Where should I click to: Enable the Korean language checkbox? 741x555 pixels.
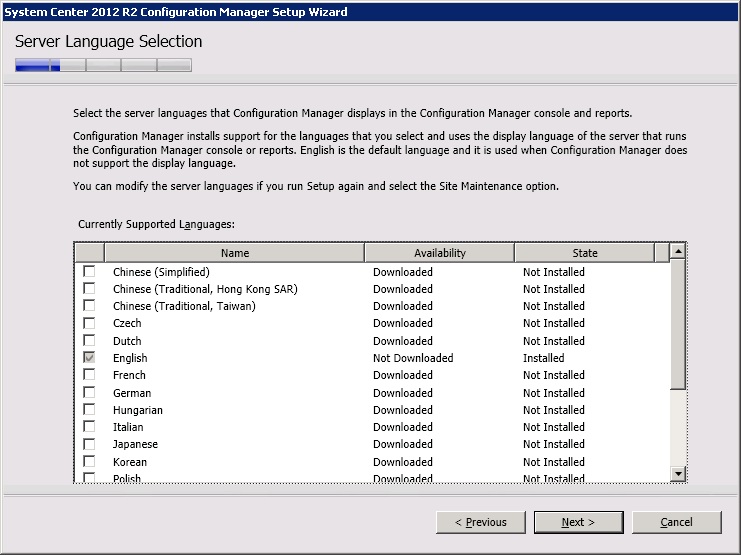[x=90, y=462]
